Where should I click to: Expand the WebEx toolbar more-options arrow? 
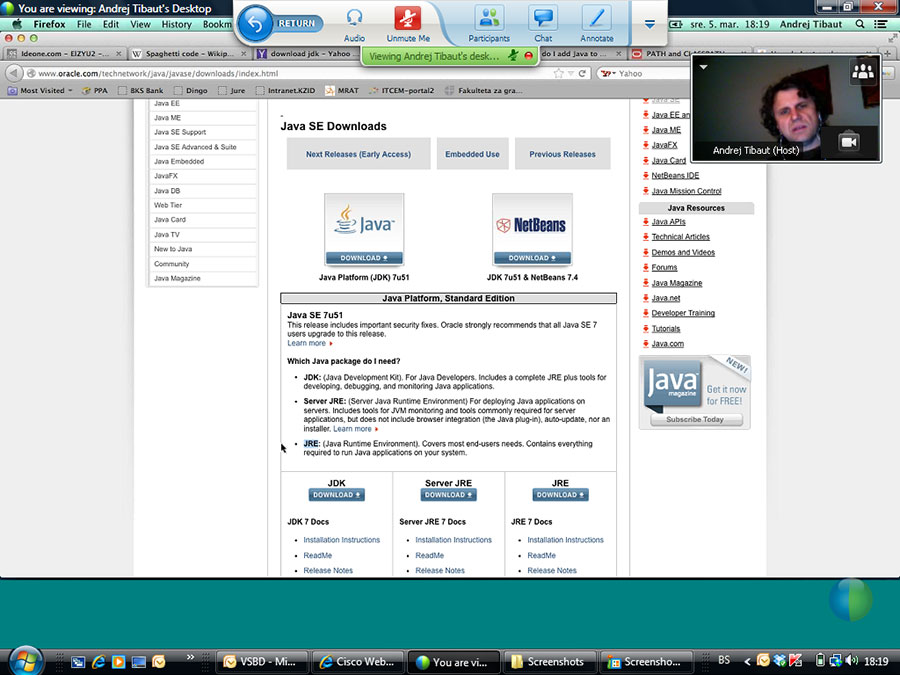(649, 24)
